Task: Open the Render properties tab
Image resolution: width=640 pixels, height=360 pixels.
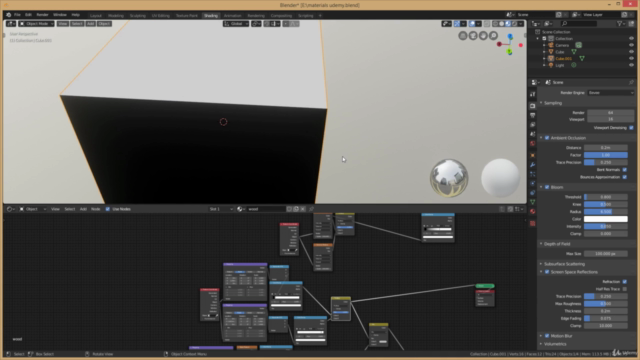Action: 533,106
